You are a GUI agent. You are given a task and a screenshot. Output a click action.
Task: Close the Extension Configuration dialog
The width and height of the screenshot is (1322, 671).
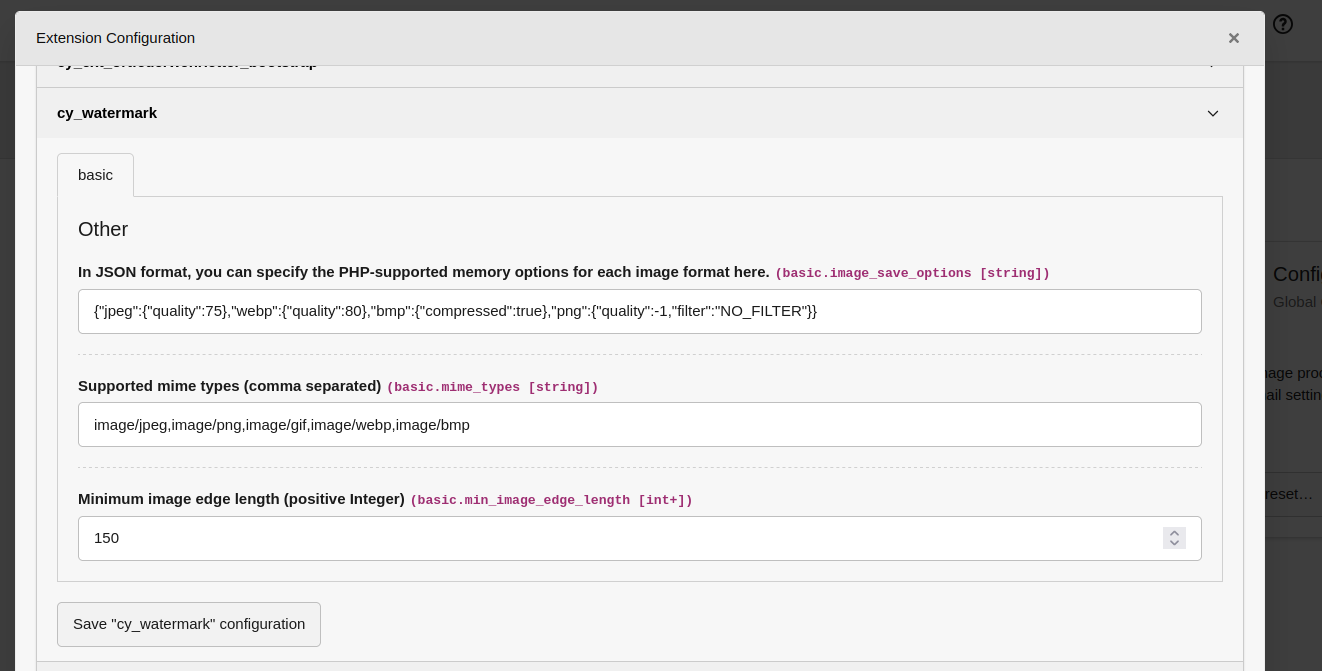1233,38
